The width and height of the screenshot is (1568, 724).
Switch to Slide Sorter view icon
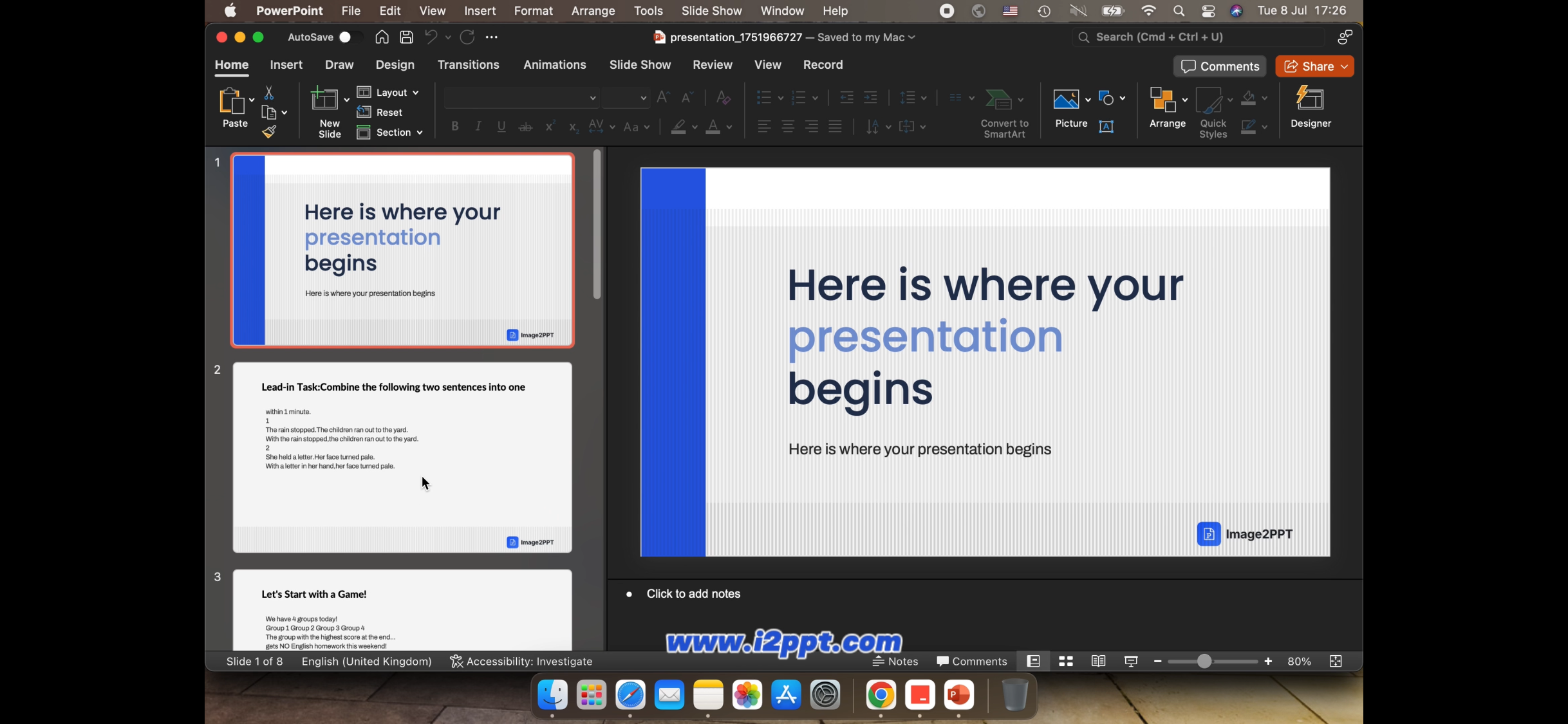(1066, 662)
